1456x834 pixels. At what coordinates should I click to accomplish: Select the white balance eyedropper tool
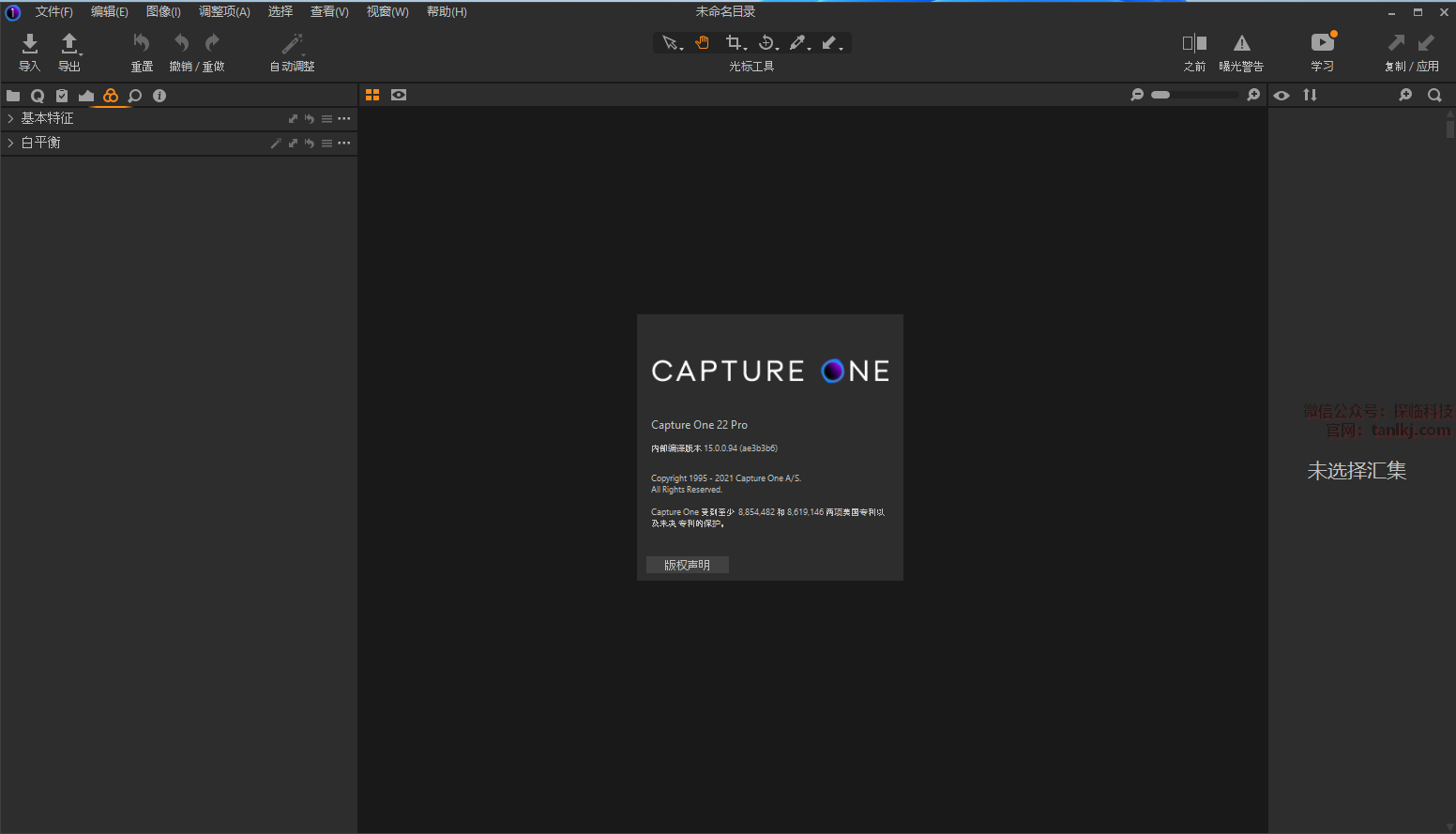click(x=797, y=43)
